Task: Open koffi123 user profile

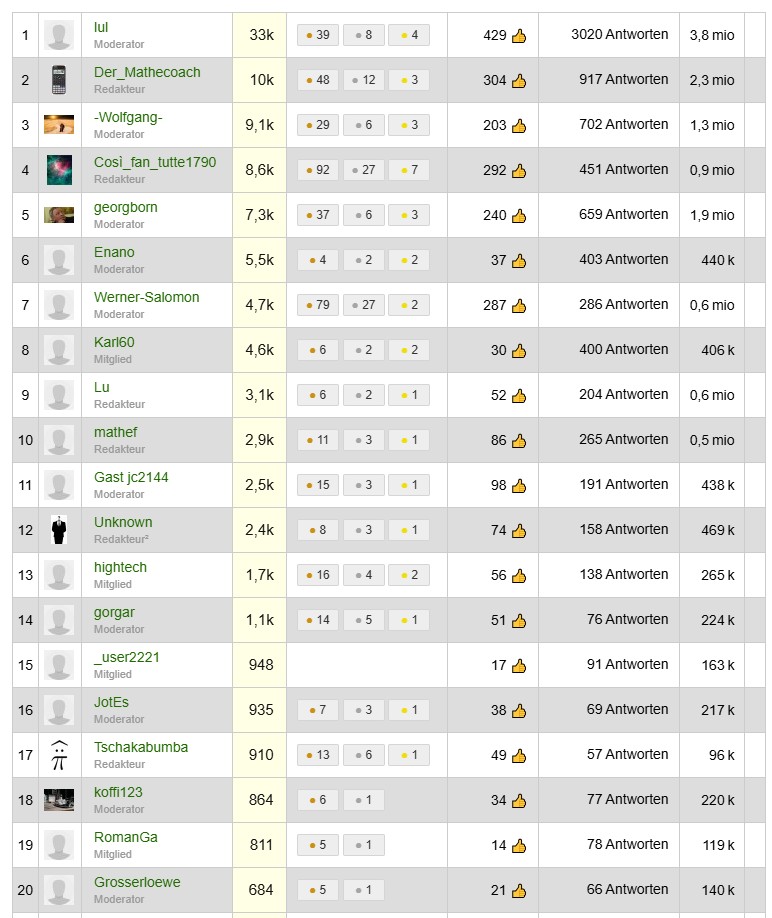Action: pyautogui.click(x=118, y=792)
